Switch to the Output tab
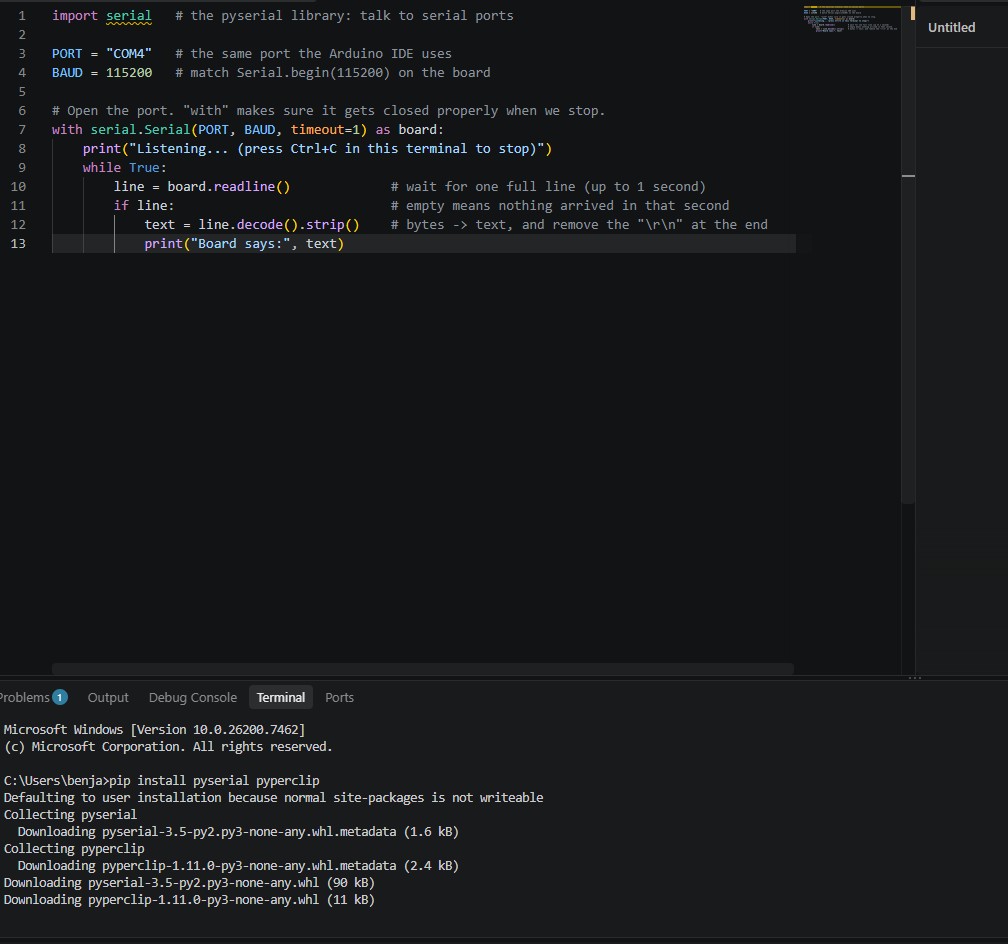The height and width of the screenshot is (944, 1008). [x=108, y=697]
